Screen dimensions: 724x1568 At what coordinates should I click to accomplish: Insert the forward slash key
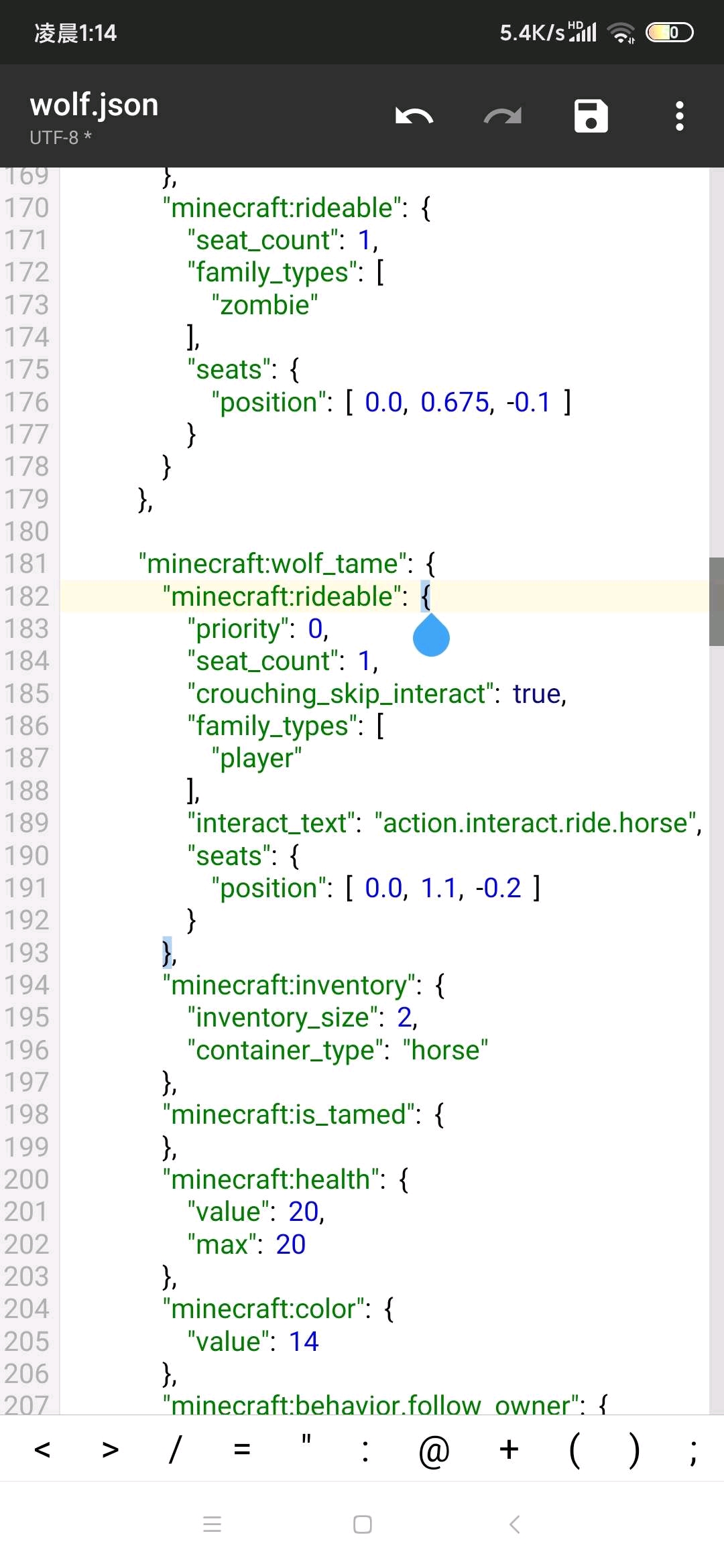pyautogui.click(x=175, y=1450)
